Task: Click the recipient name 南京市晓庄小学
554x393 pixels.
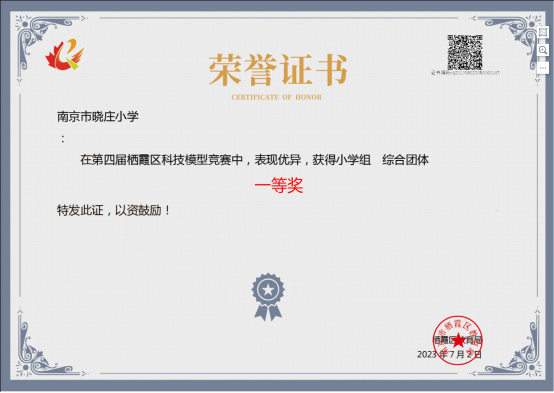Action: click(x=98, y=116)
